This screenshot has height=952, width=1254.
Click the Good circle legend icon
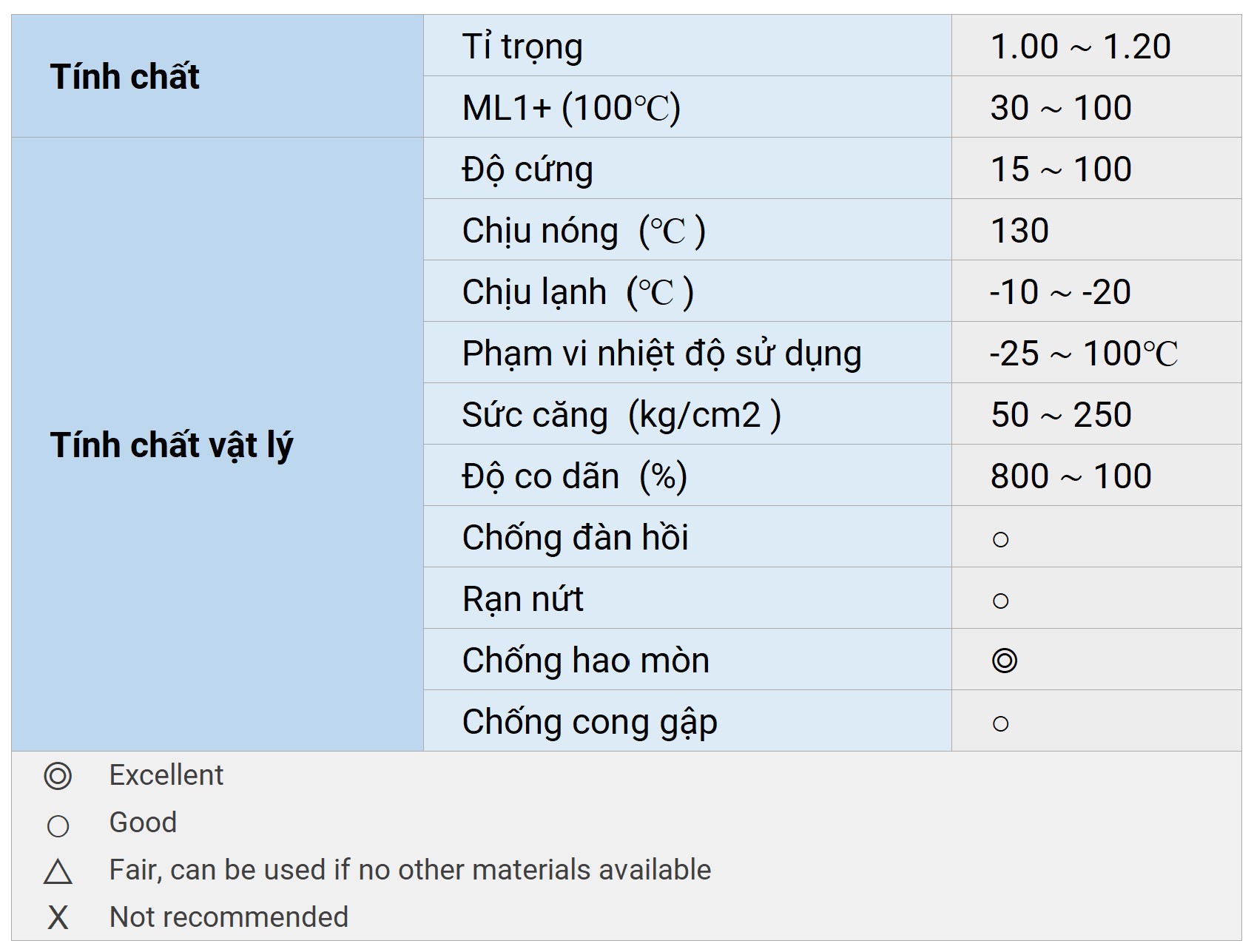click(x=58, y=826)
